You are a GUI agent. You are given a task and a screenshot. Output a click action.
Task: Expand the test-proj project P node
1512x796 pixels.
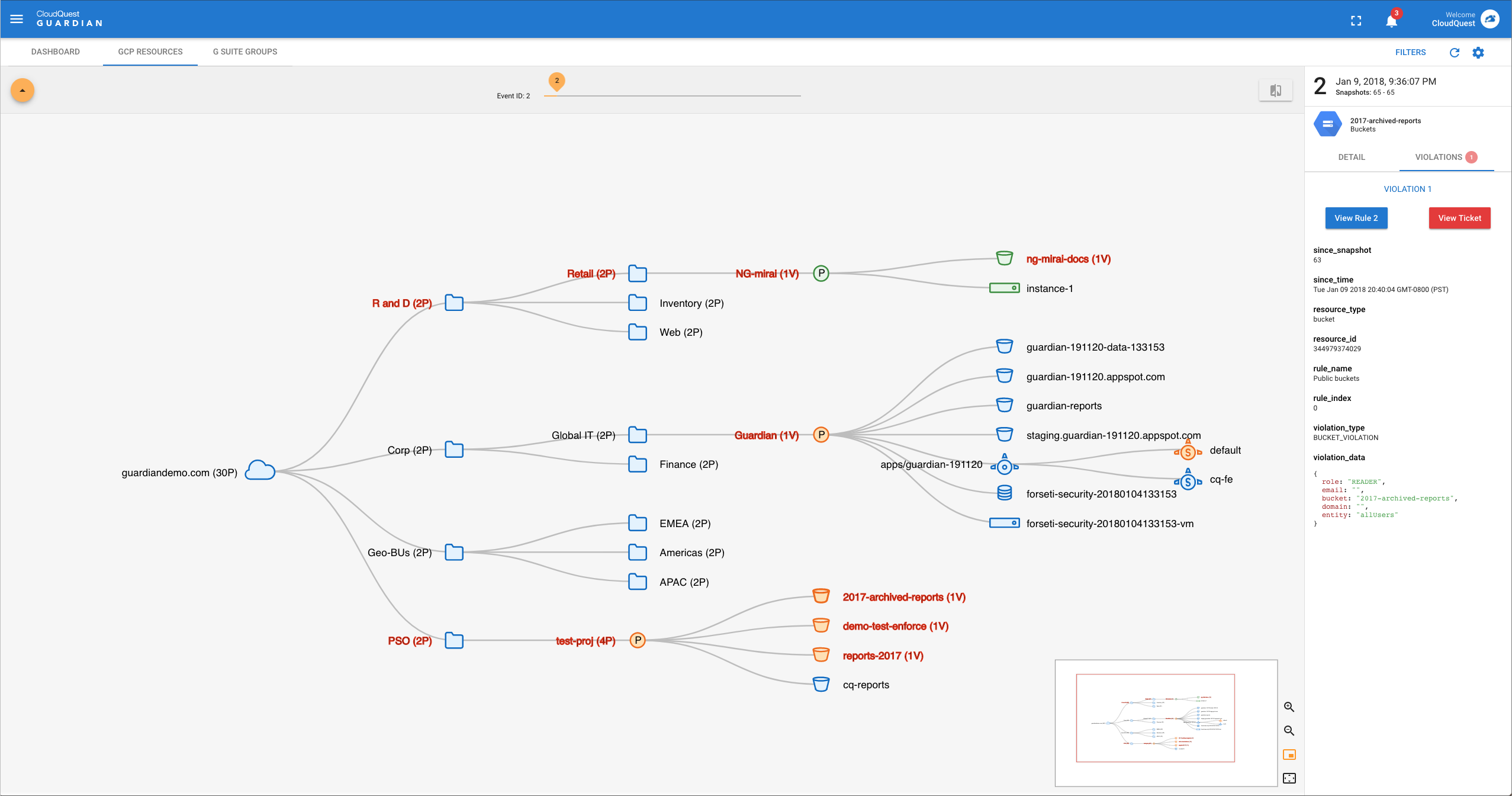638,640
